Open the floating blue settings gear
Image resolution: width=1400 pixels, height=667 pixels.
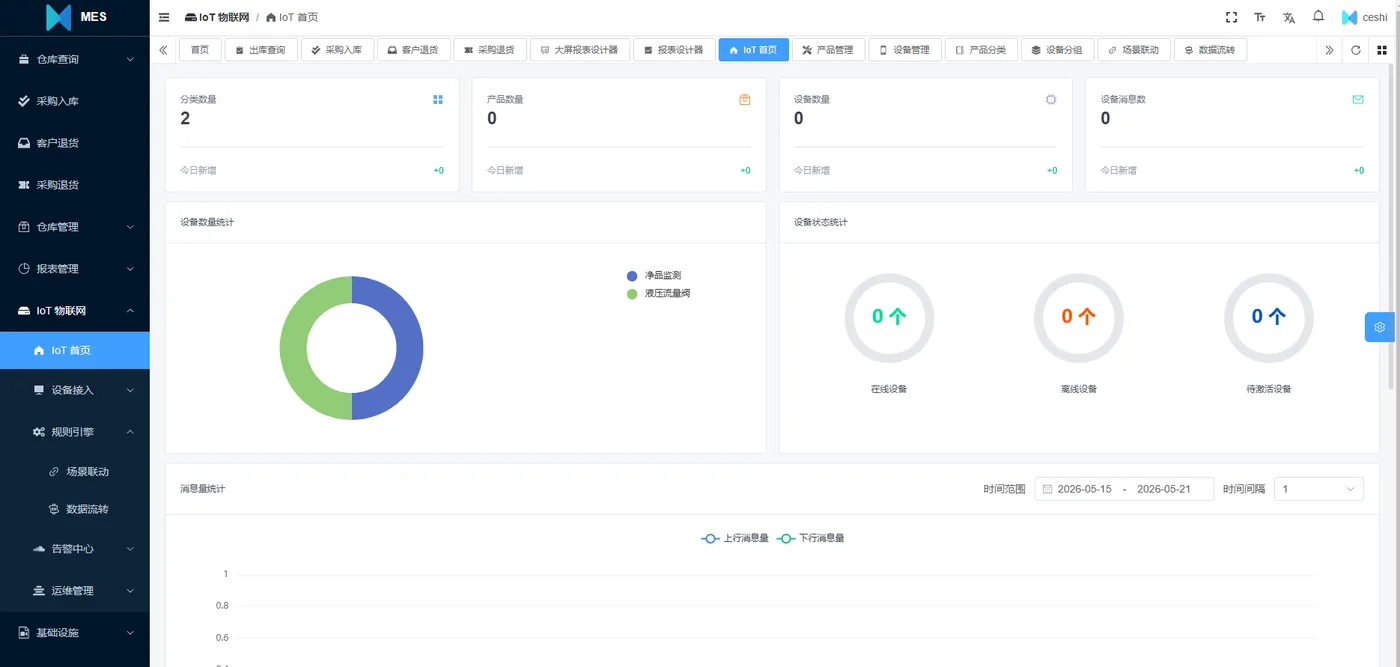click(1380, 327)
